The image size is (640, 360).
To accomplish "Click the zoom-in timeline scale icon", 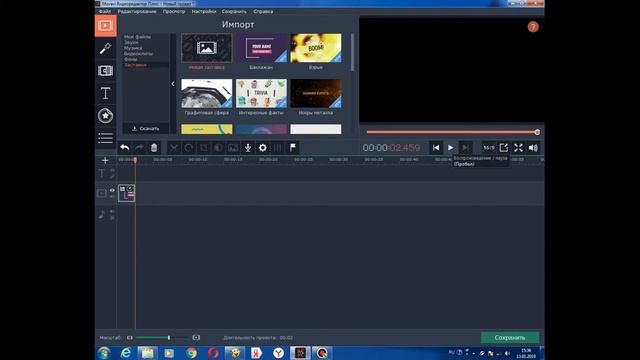I will [196, 338].
